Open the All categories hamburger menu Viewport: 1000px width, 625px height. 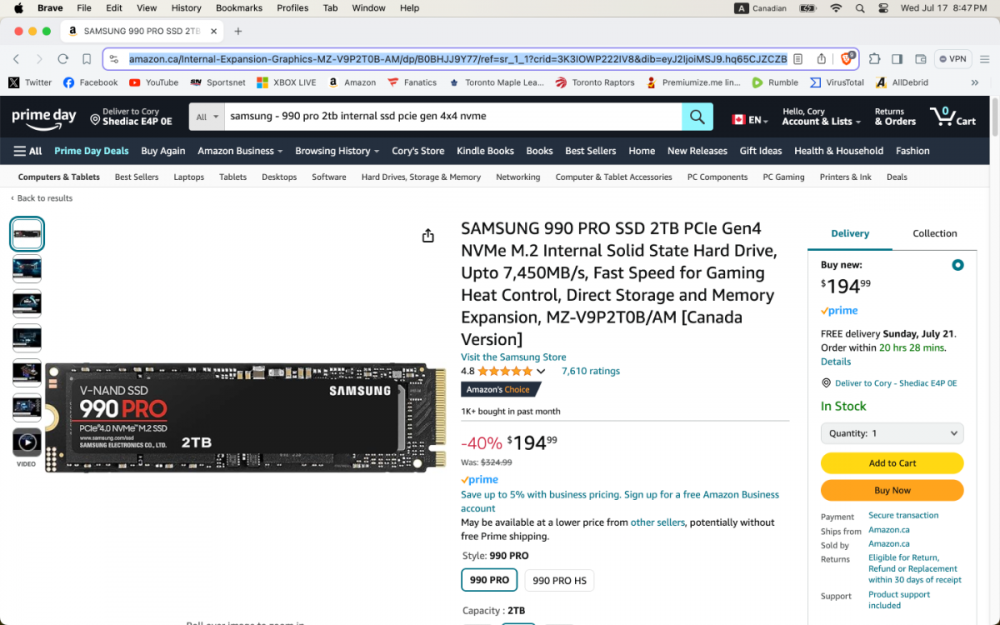point(24,150)
